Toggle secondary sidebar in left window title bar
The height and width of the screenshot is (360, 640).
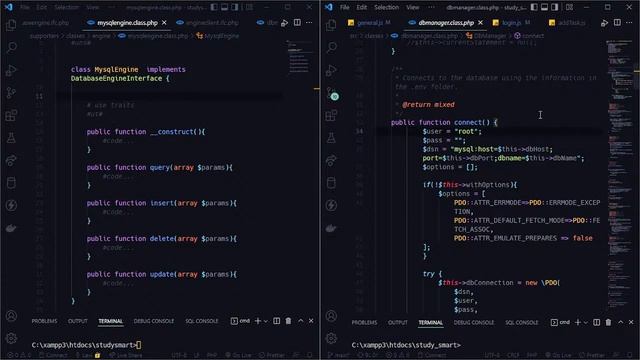(235, 7)
